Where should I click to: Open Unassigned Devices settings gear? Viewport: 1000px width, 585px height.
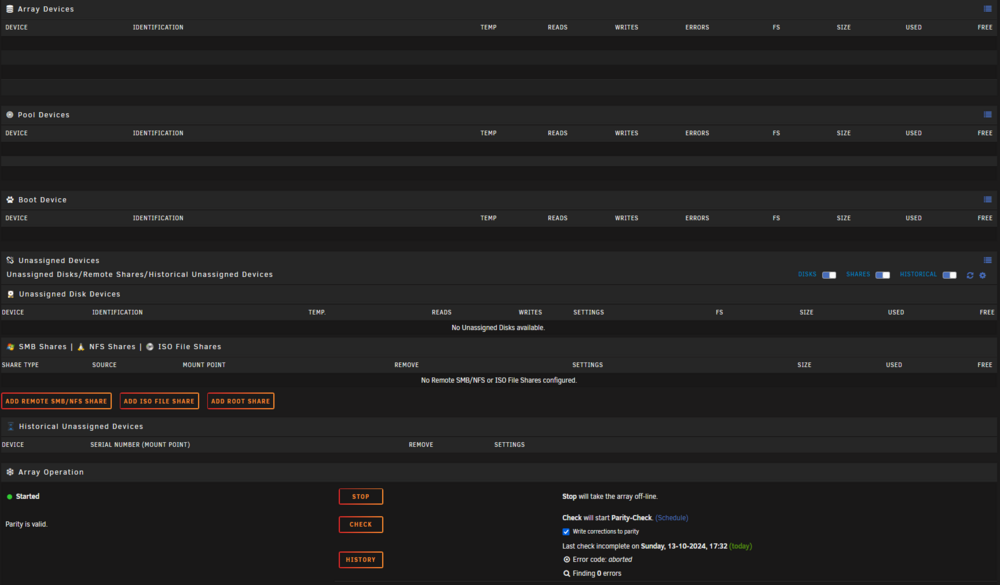pos(983,275)
